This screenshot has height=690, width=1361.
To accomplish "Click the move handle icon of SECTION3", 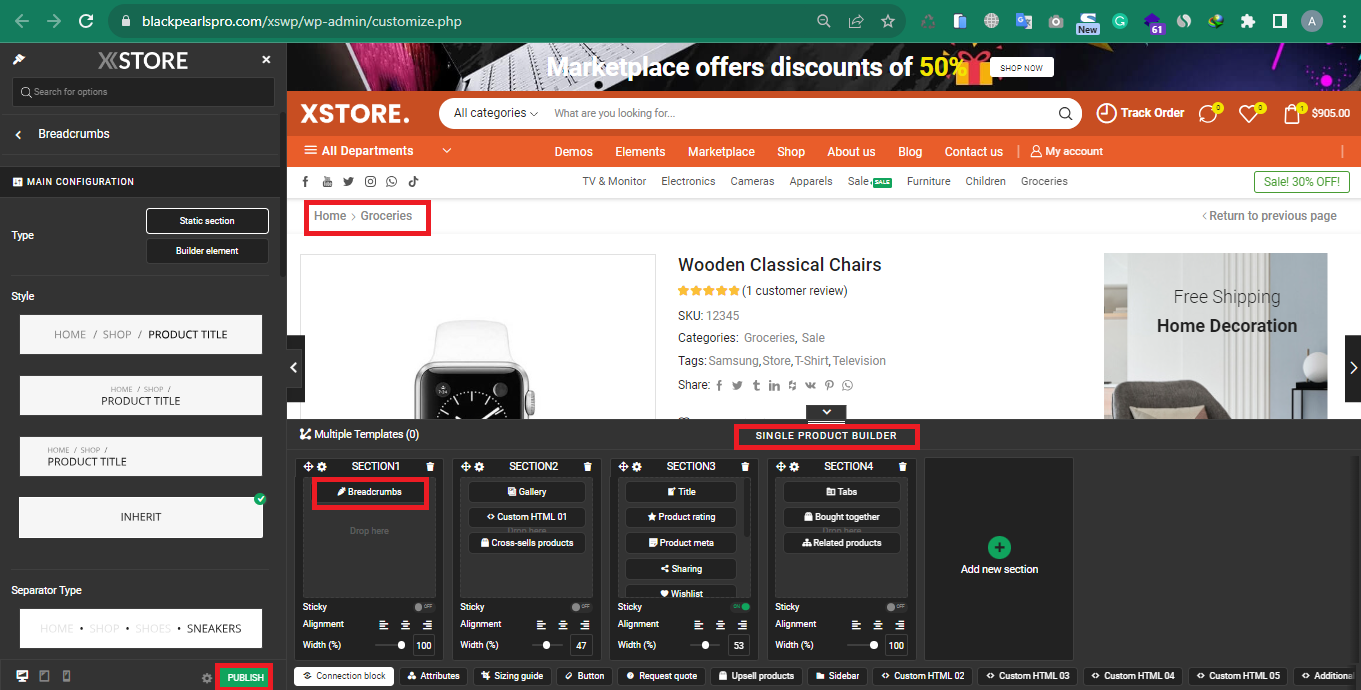I will [623, 466].
